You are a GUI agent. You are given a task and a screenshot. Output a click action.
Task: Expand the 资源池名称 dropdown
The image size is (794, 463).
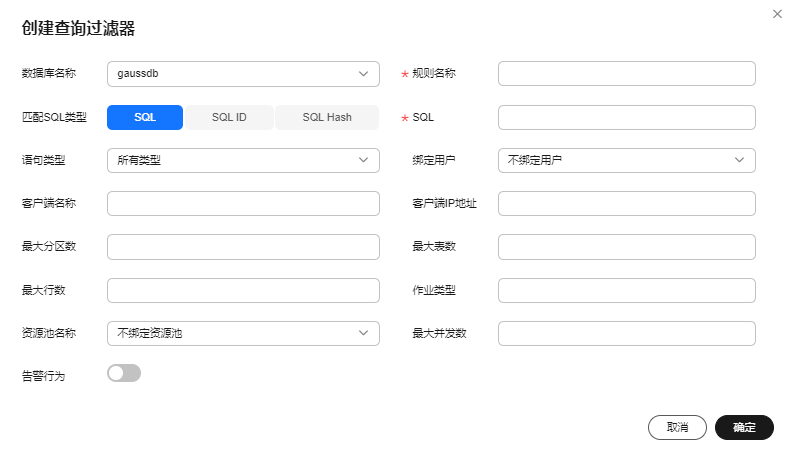click(243, 333)
